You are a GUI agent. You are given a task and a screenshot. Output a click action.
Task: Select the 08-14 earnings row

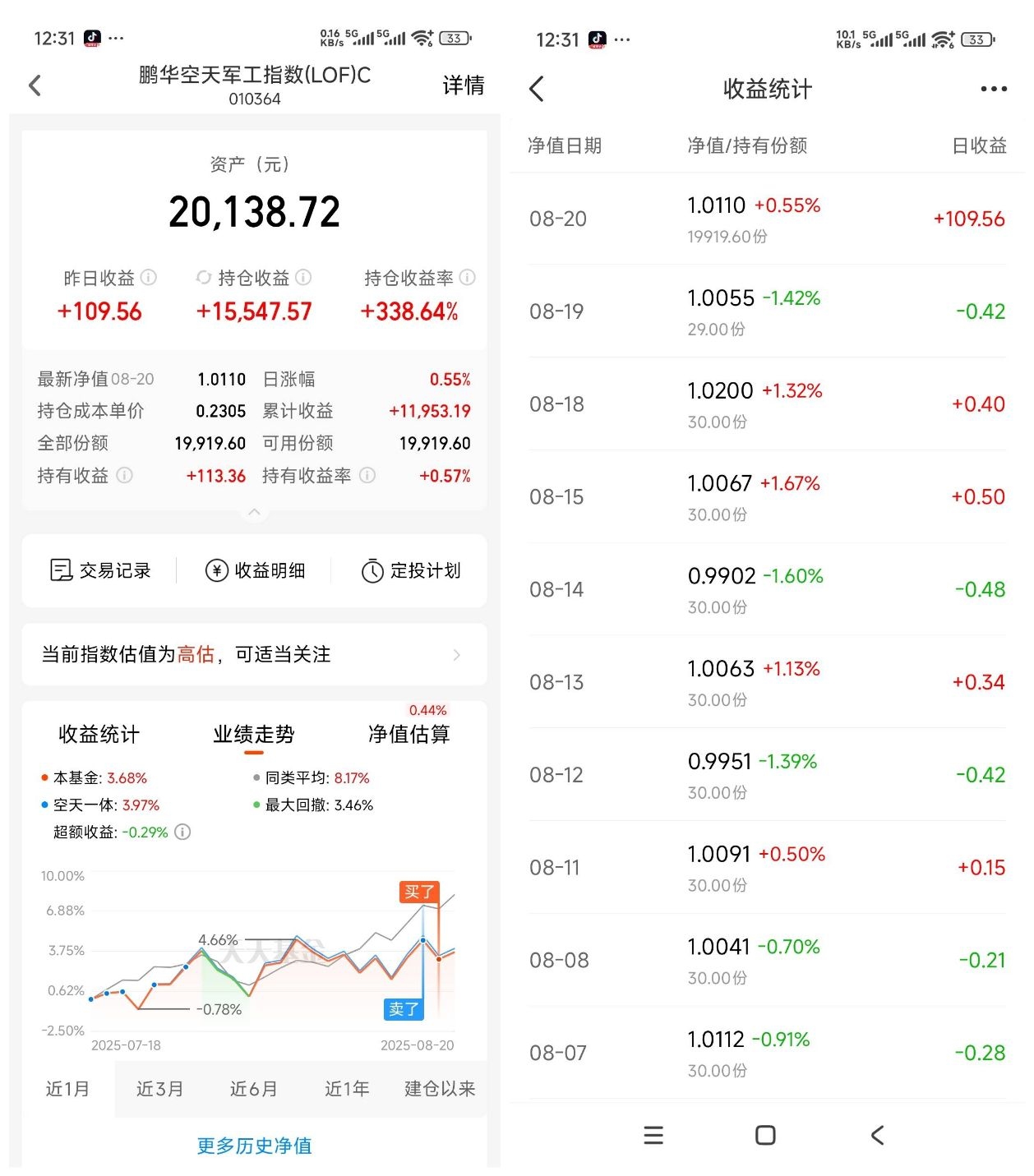(767, 589)
